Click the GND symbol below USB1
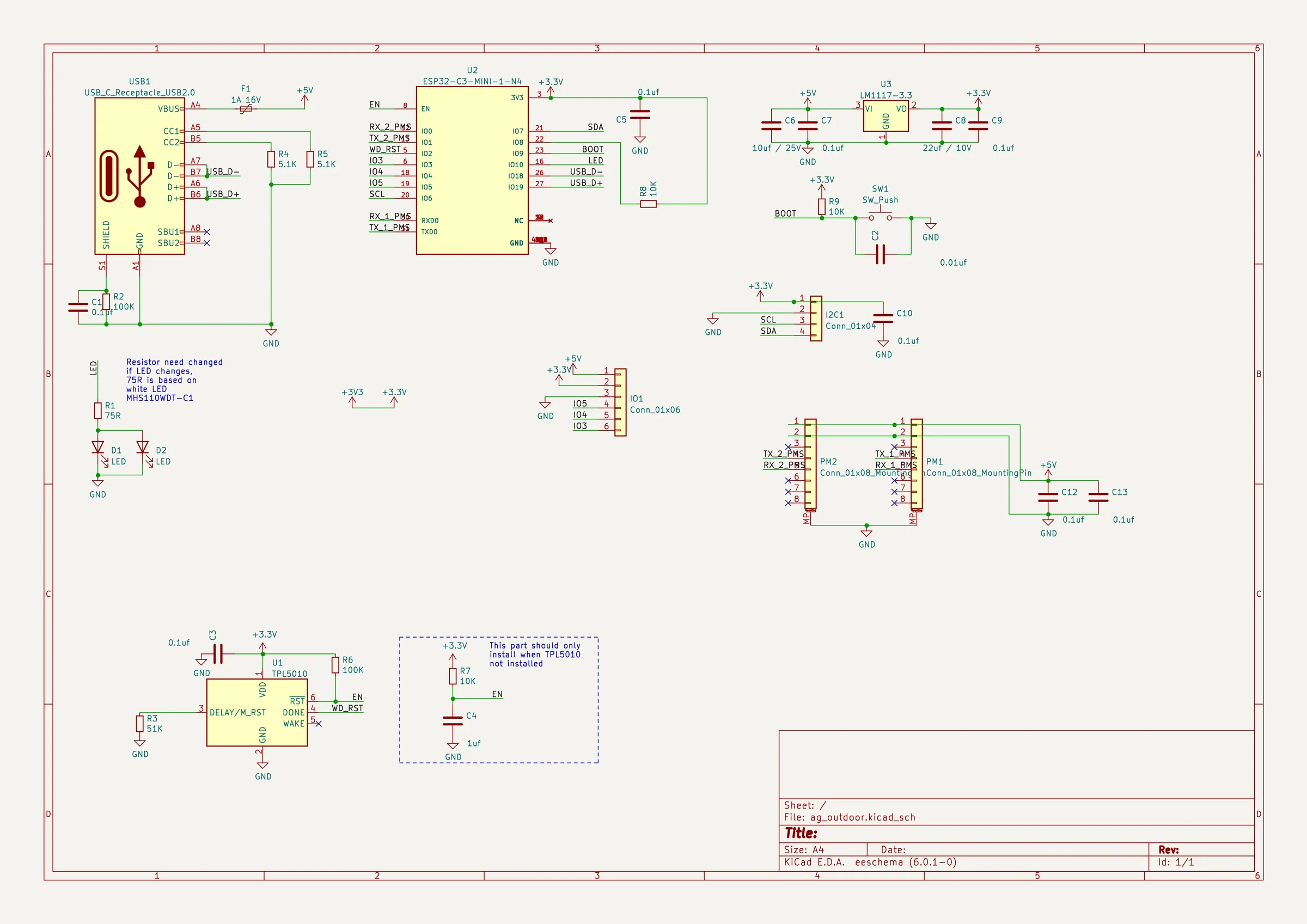 pos(271,333)
